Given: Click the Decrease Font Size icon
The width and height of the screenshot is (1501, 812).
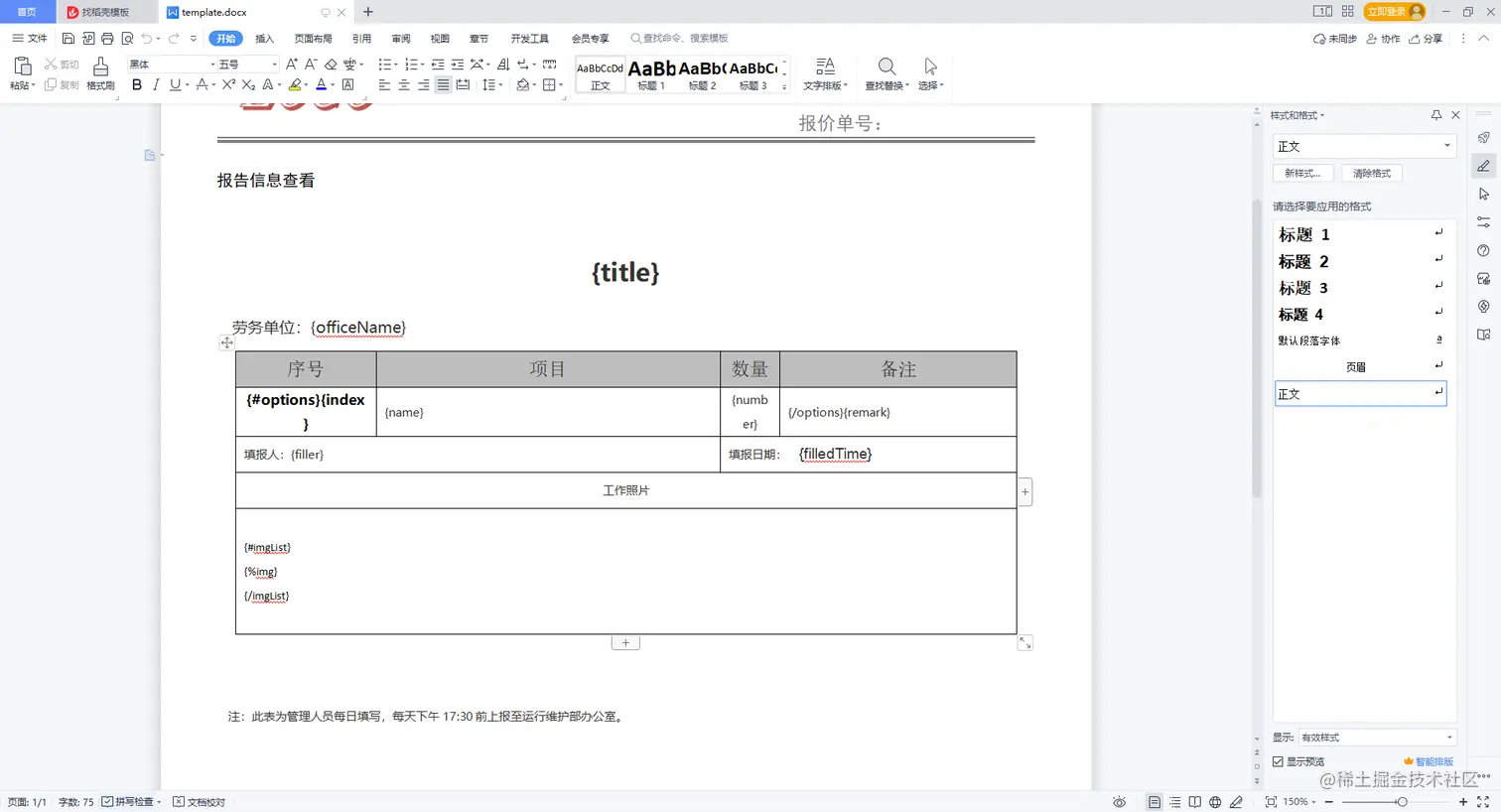Looking at the screenshot, I should click(x=311, y=65).
